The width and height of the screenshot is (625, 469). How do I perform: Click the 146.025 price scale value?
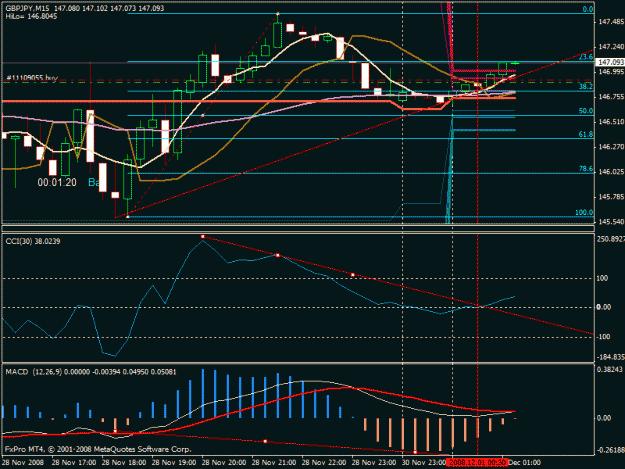click(x=611, y=172)
